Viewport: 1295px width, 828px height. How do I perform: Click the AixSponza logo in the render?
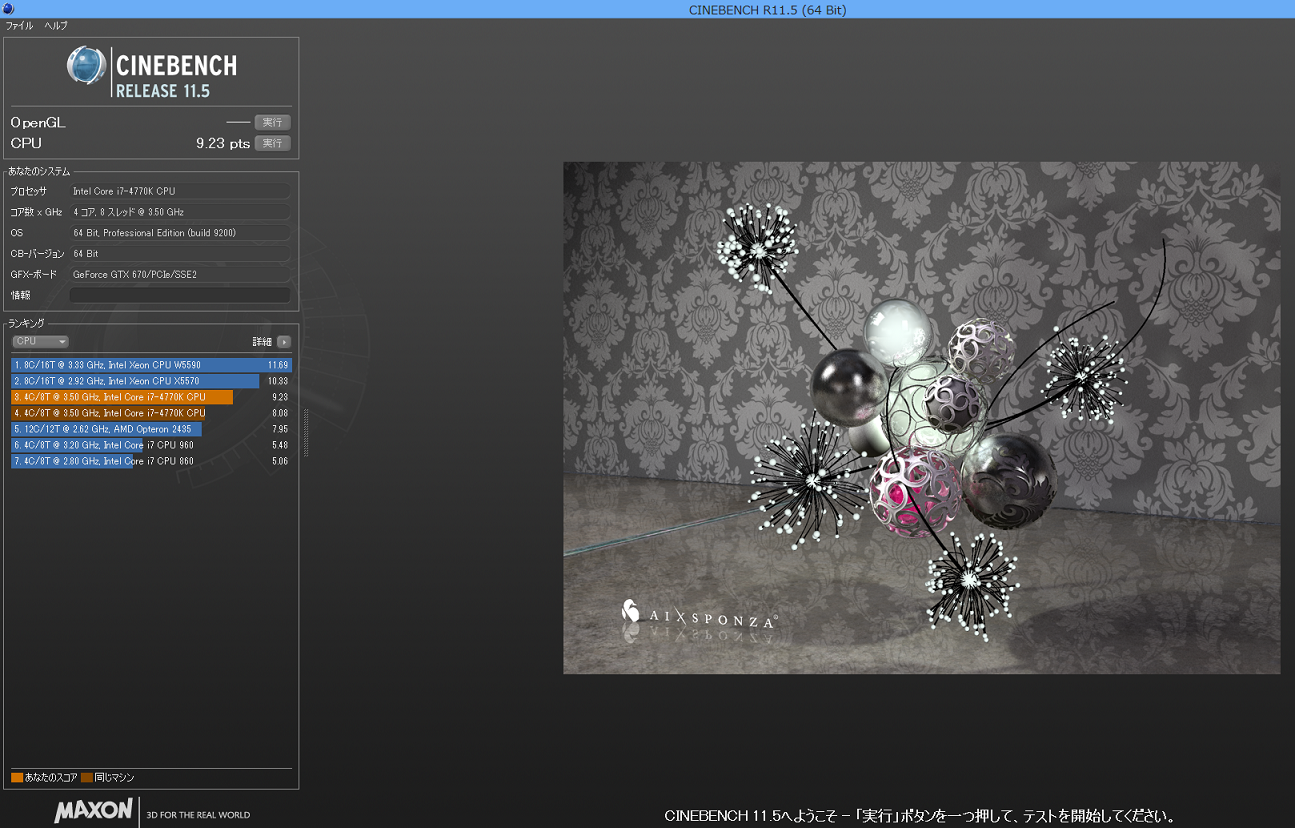(x=698, y=615)
